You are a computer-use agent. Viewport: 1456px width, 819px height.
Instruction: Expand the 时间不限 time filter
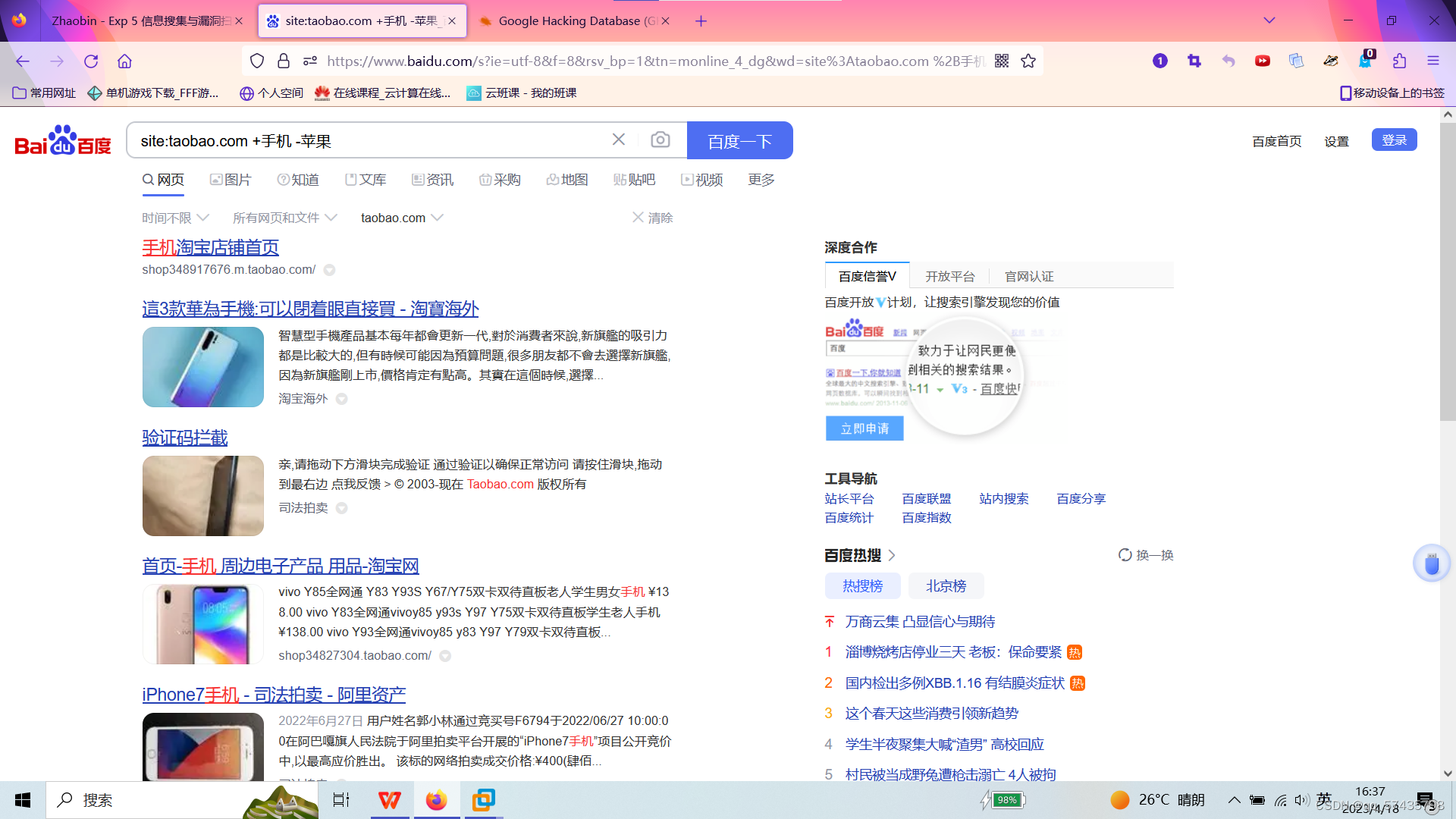175,218
